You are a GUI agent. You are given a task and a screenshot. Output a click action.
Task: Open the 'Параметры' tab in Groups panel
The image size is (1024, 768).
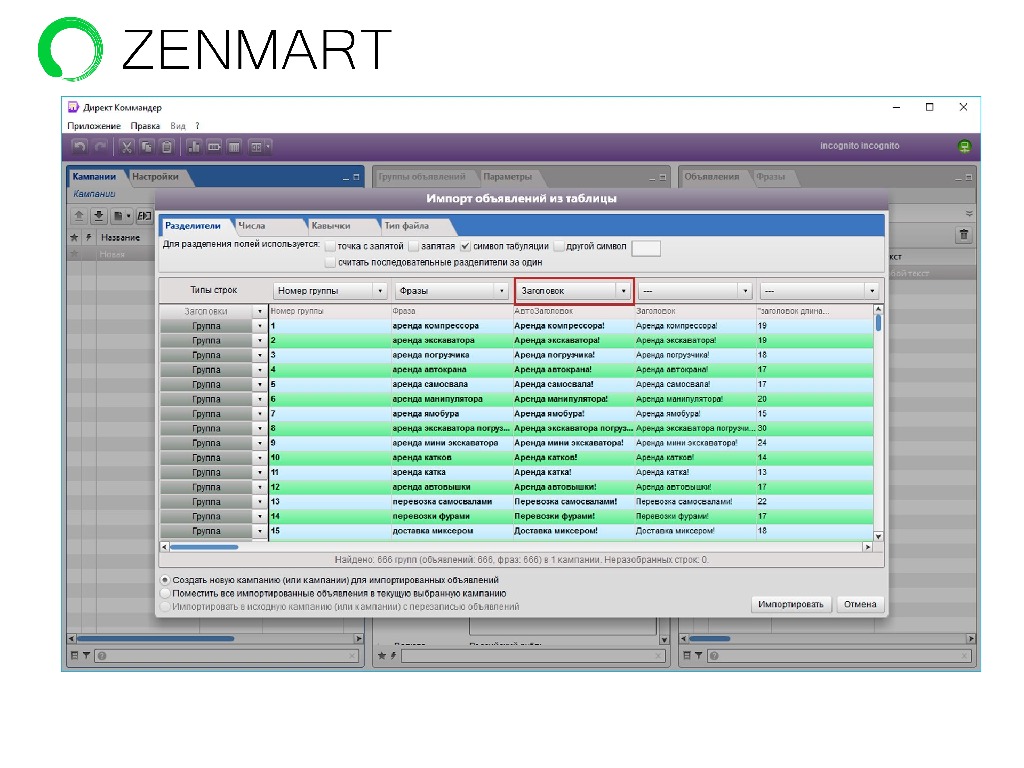point(507,176)
